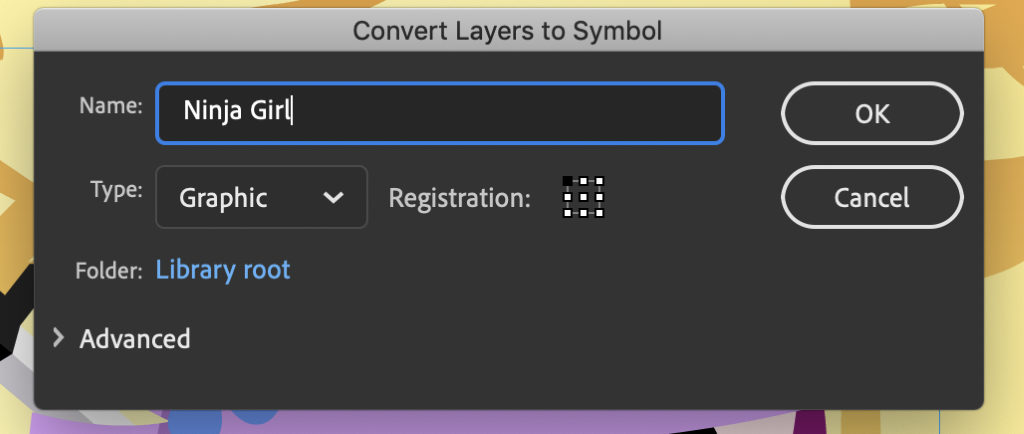
Task: Set registration point to bottom-center
Action: tap(583, 213)
